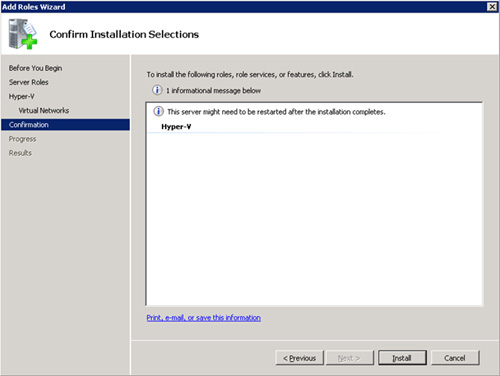Go back with the Previous button

click(x=299, y=358)
